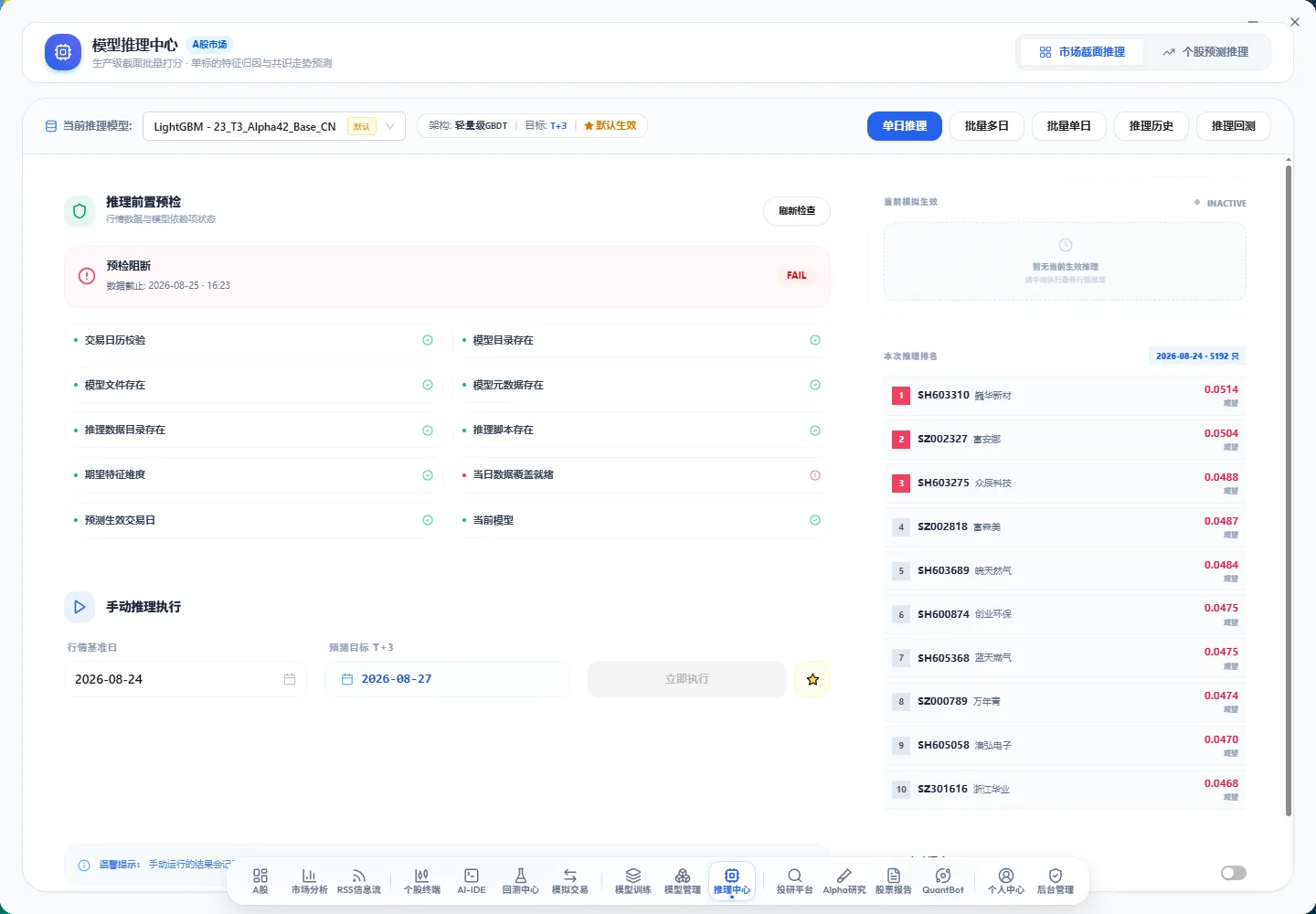Click the 默认生效 star label

coord(610,126)
